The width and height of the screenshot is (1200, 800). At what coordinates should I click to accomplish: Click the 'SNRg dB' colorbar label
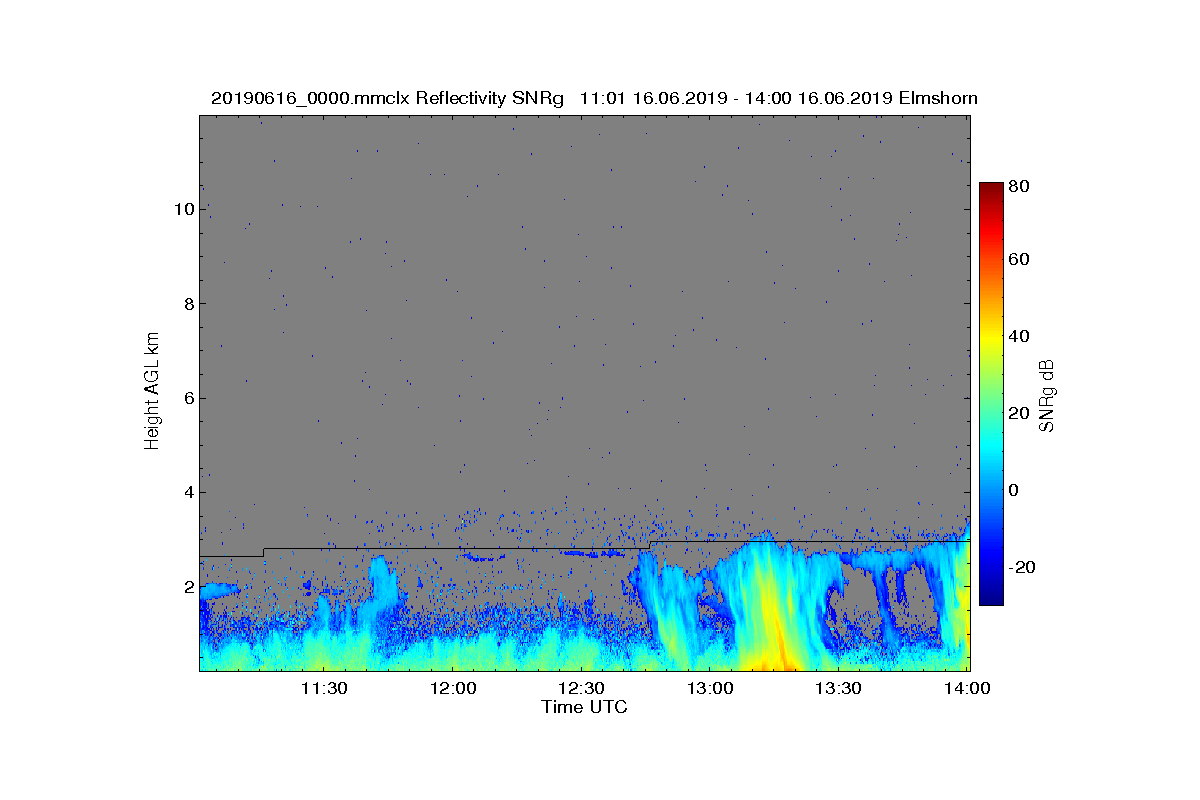coord(1047,394)
